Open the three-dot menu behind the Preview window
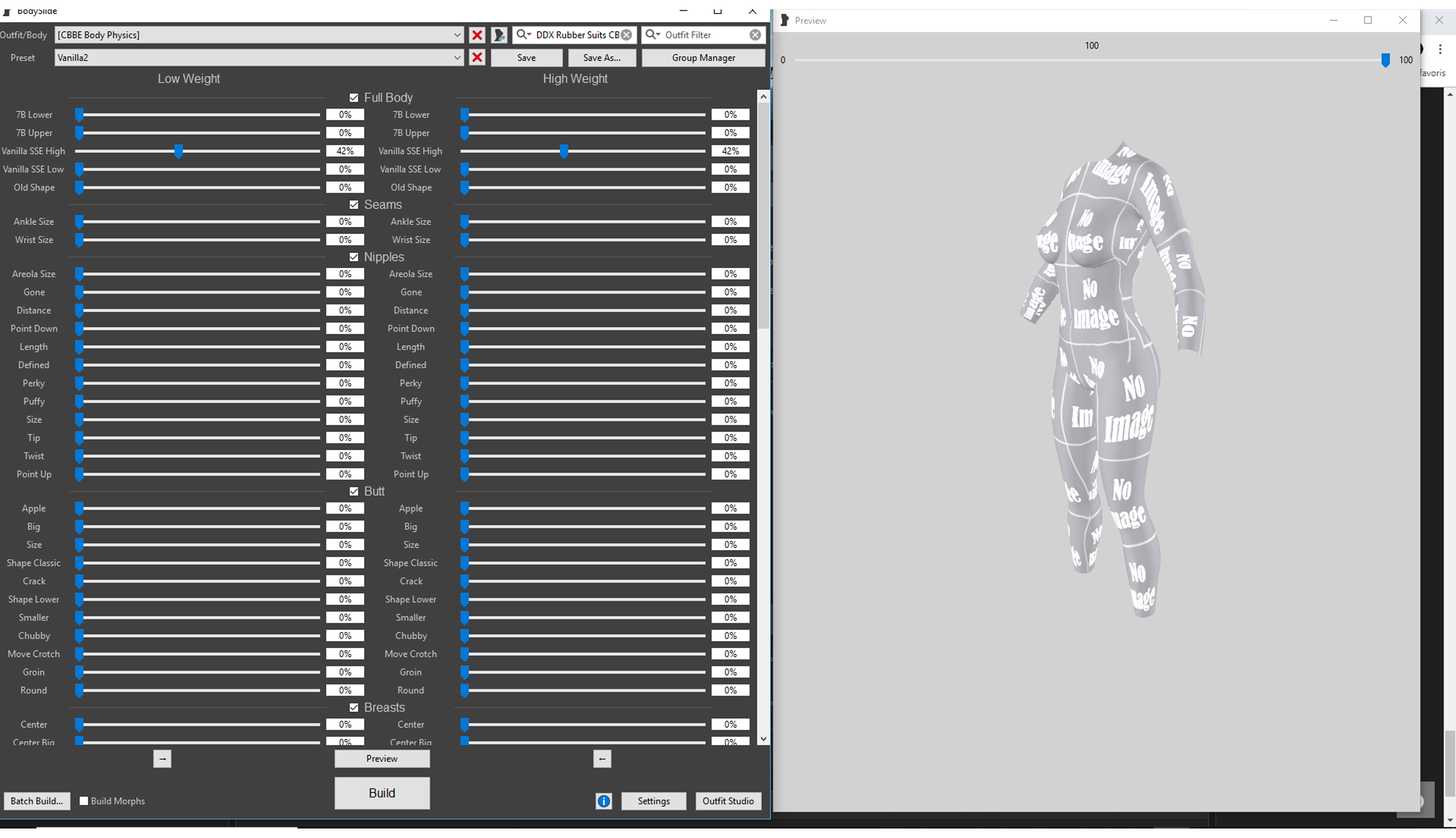Image resolution: width=1456 pixels, height=838 pixels. (x=1440, y=50)
